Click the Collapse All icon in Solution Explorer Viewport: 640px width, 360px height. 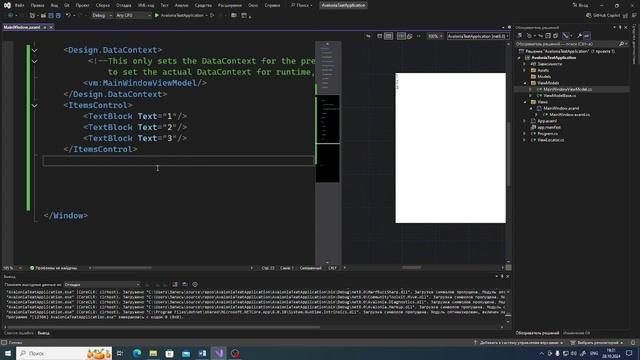pos(548,36)
